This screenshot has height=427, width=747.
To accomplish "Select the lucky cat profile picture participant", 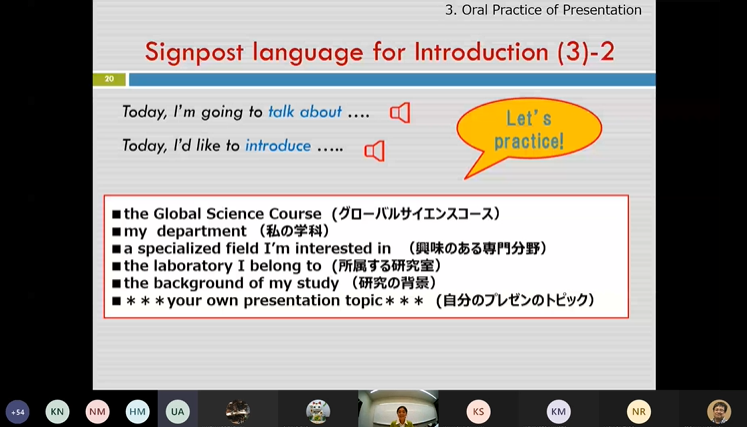I will pyautogui.click(x=318, y=412).
